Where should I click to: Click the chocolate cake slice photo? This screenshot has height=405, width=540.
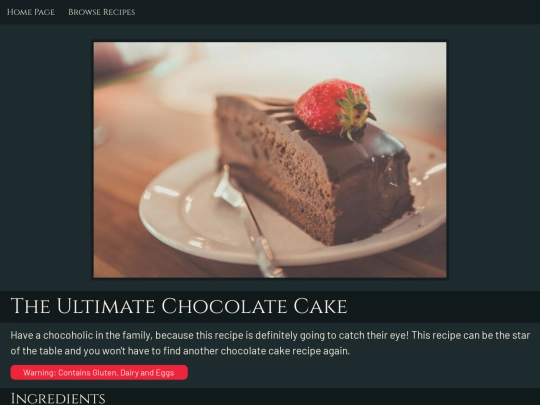(270, 159)
